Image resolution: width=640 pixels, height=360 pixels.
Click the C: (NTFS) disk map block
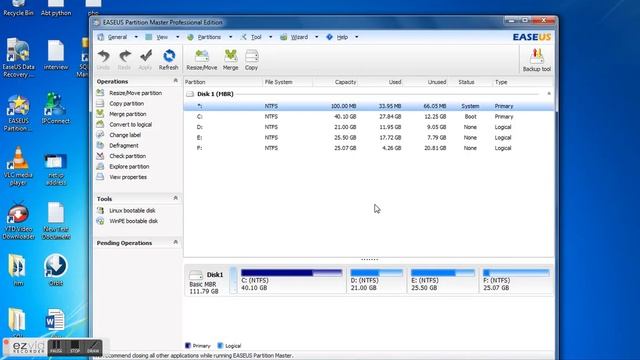tap(291, 280)
